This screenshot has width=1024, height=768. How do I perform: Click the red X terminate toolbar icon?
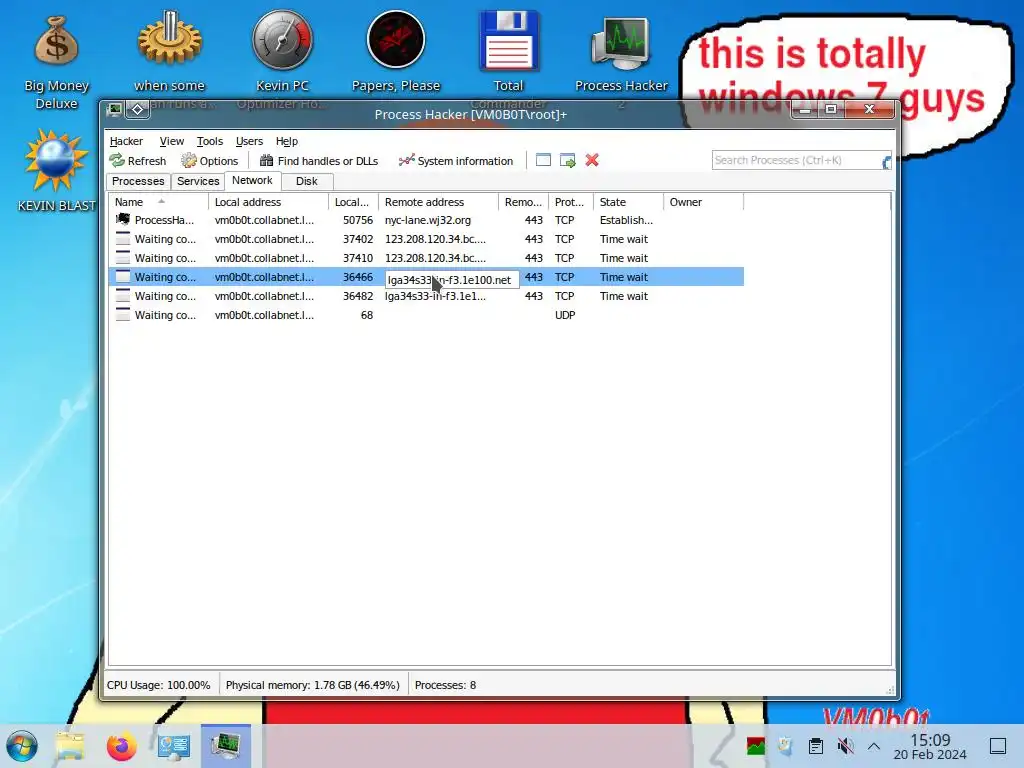[592, 161]
